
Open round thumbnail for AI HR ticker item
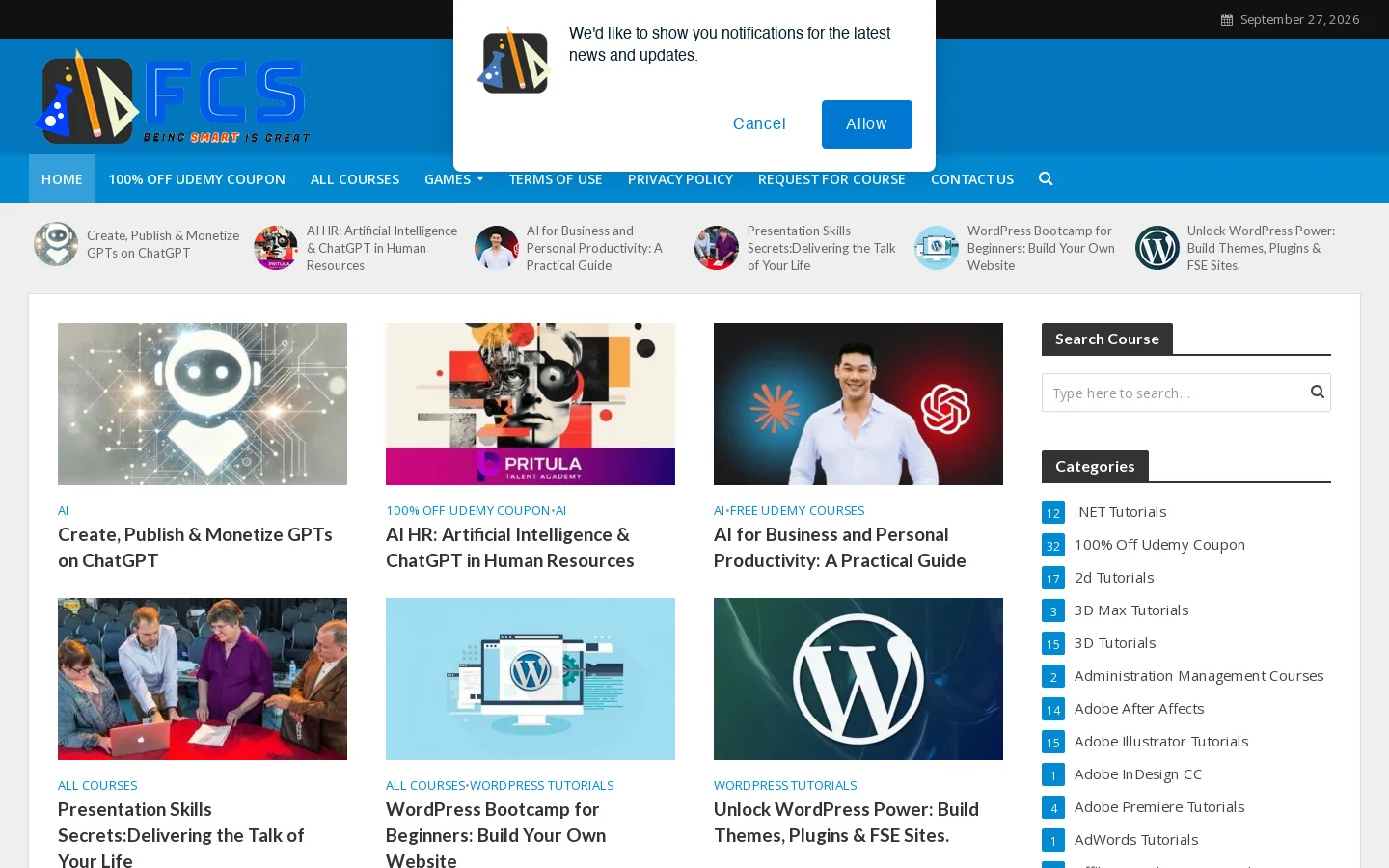(276, 248)
